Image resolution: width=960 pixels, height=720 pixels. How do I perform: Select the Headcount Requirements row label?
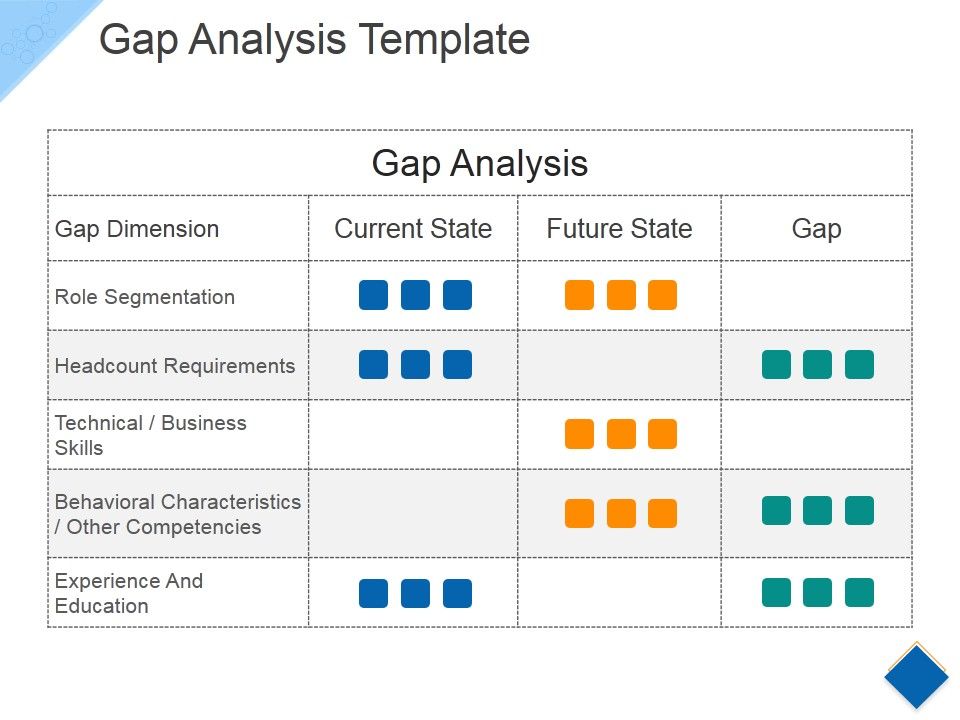175,366
